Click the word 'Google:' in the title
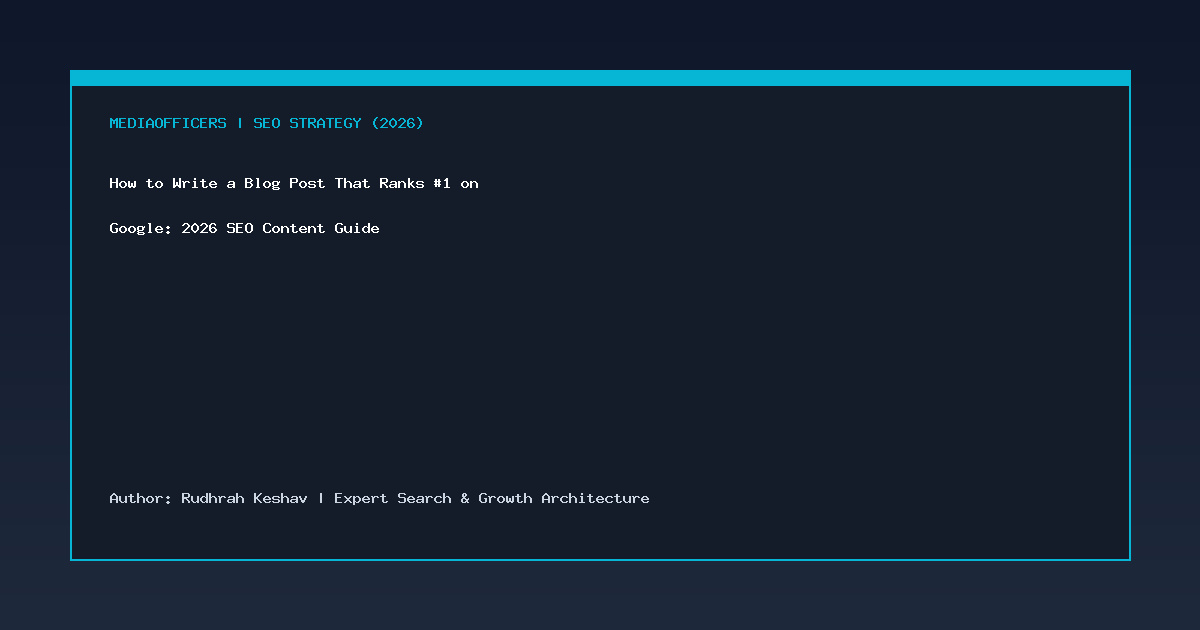 [x=141, y=228]
